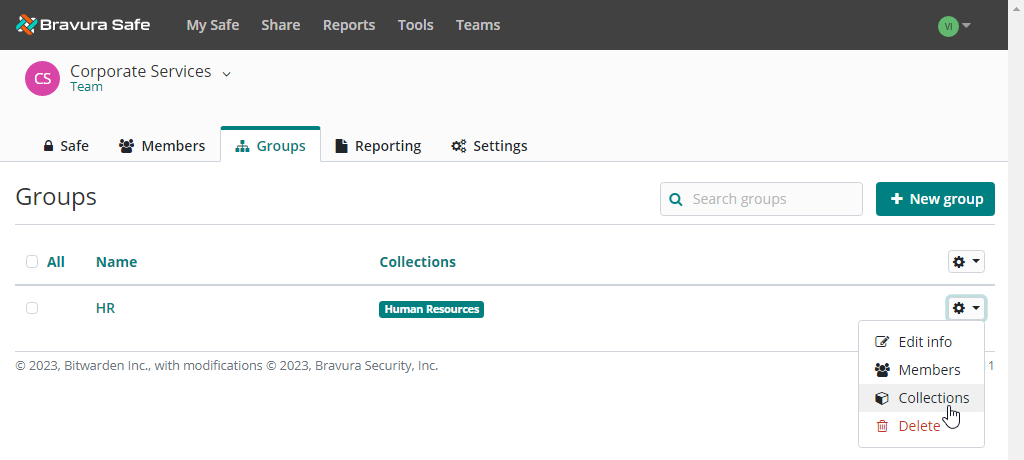The height and width of the screenshot is (460, 1024).
Task: Click the magnifier icon in the search box
Action: click(x=676, y=199)
